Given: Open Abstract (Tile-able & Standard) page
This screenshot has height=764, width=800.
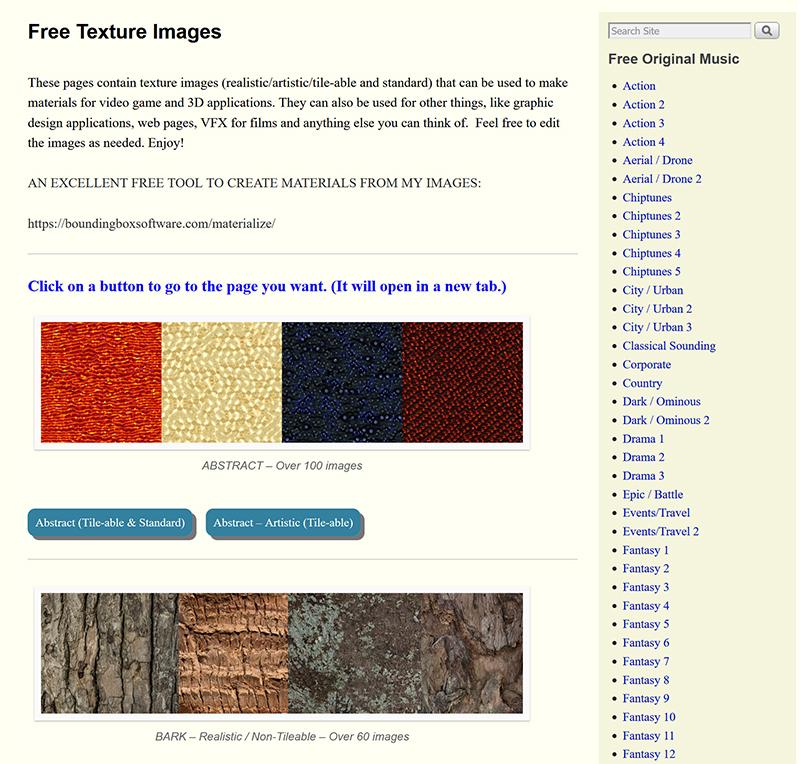Looking at the screenshot, I should pyautogui.click(x=110, y=523).
